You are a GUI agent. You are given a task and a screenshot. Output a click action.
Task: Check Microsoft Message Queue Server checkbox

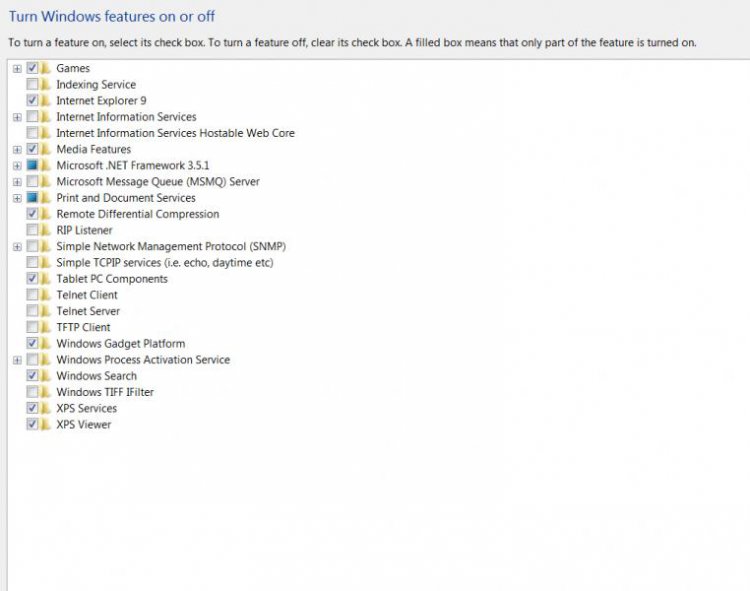32,182
